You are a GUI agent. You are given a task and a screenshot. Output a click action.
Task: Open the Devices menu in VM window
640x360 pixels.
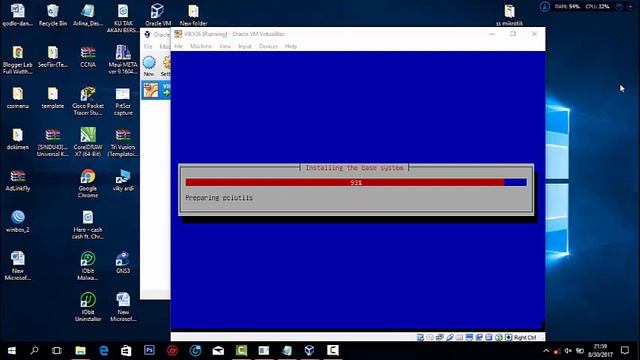tap(268, 47)
